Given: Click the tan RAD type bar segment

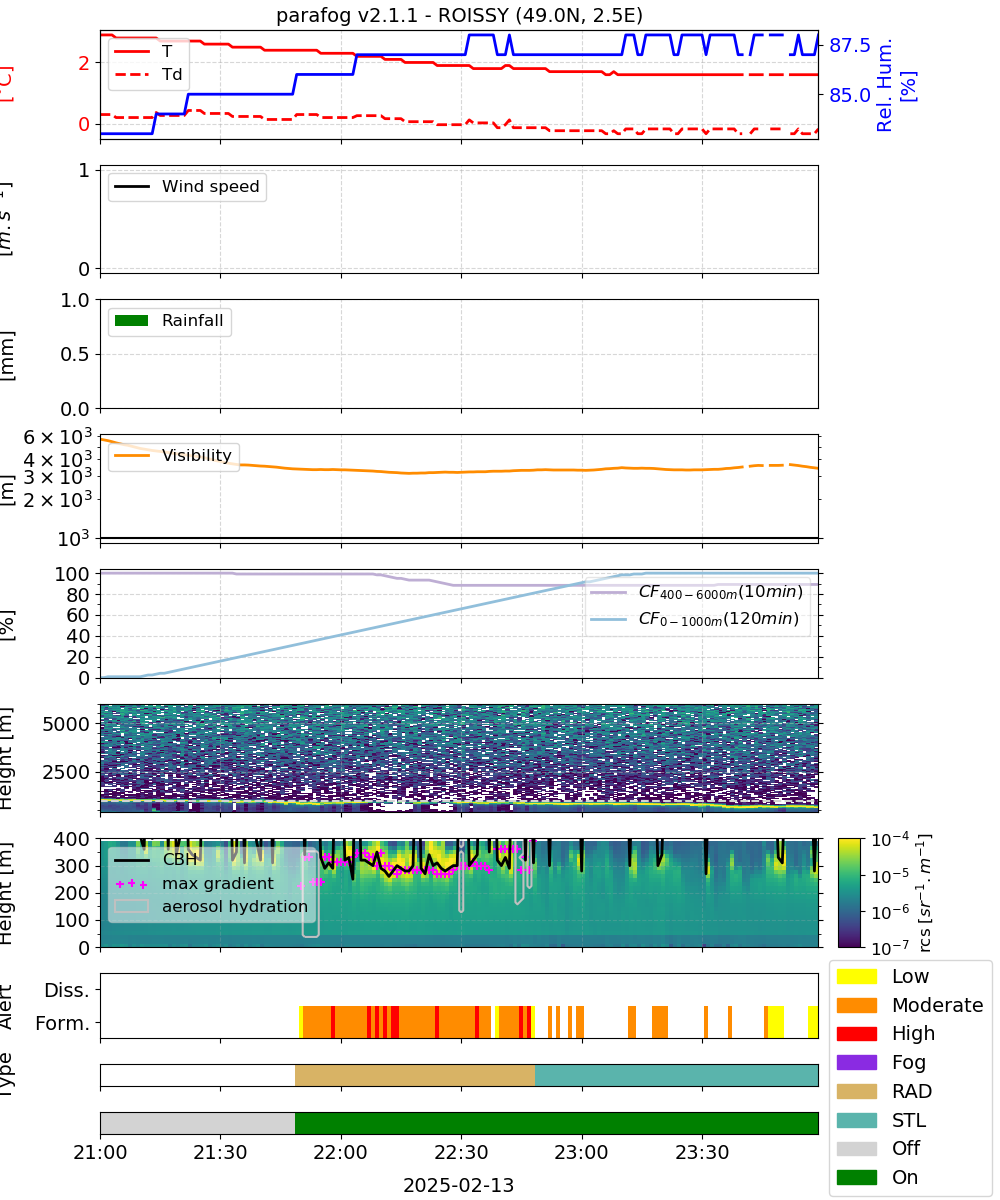Looking at the screenshot, I should pos(415,1075).
